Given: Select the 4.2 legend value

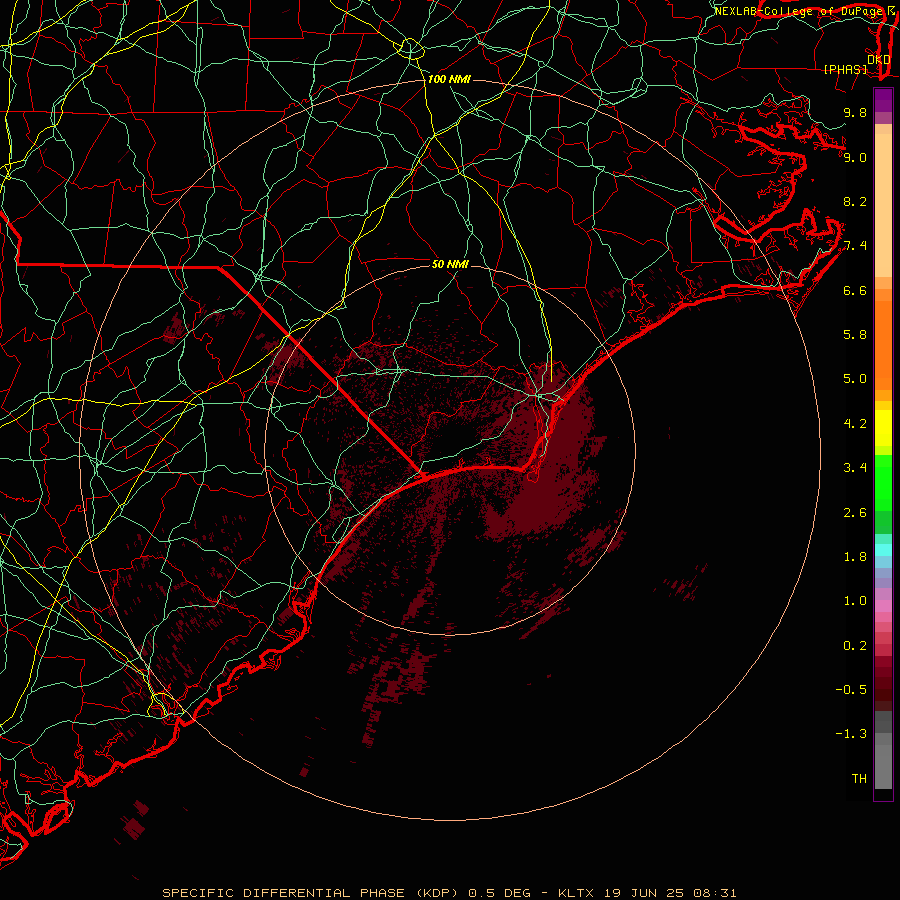Looking at the screenshot, I should point(855,424).
